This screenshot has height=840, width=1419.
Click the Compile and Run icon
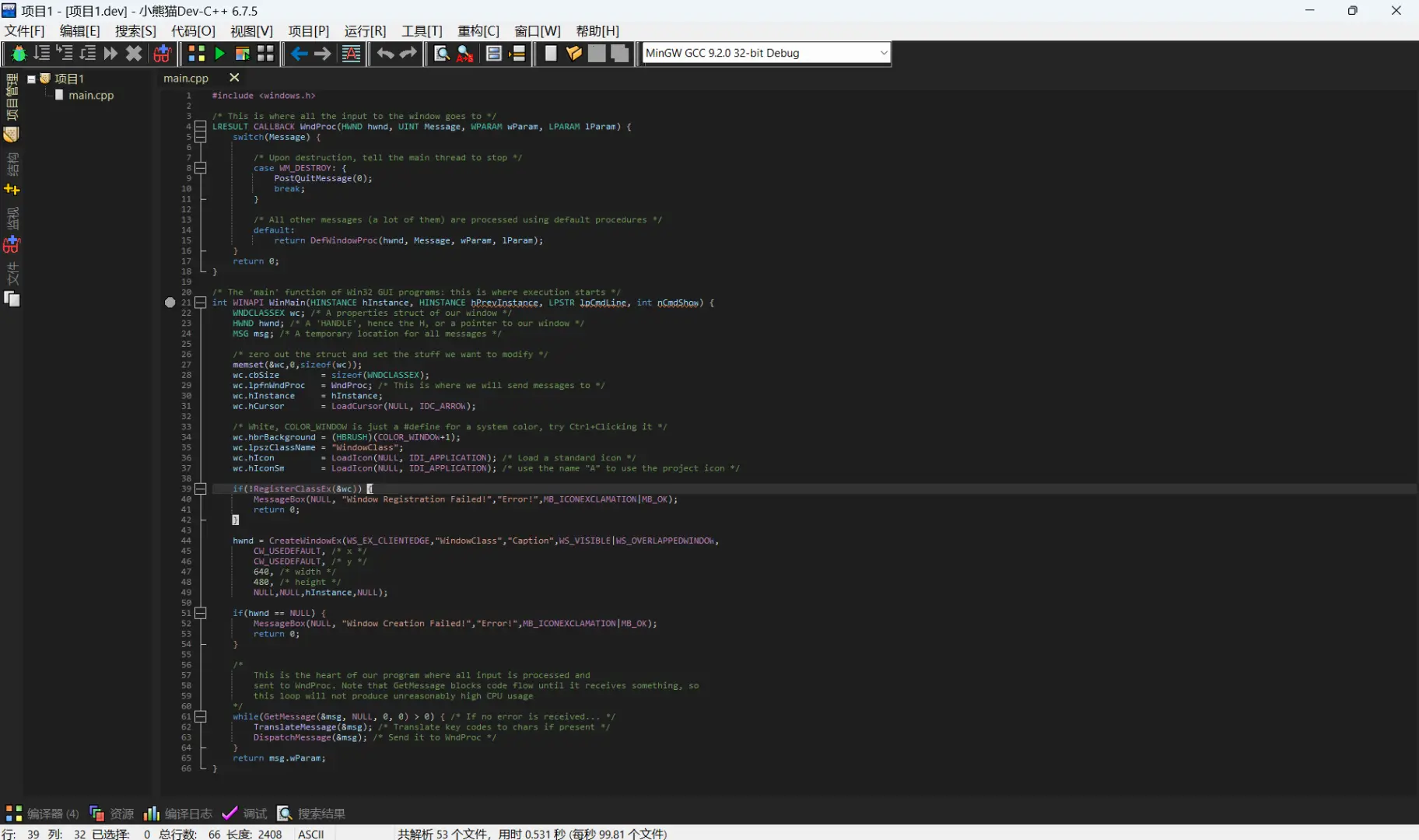[243, 53]
